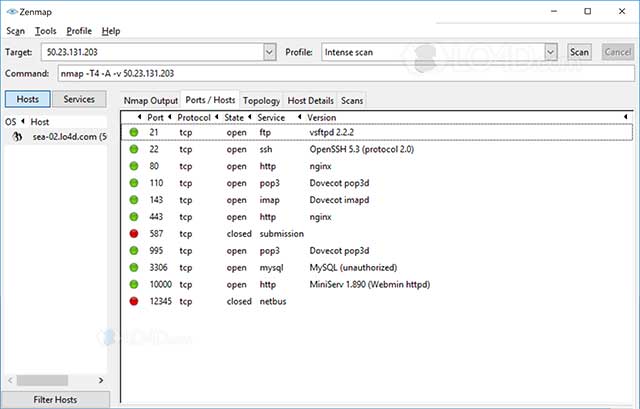The image size is (640, 409).
Task: Open the Tools menu
Action: coord(45,31)
